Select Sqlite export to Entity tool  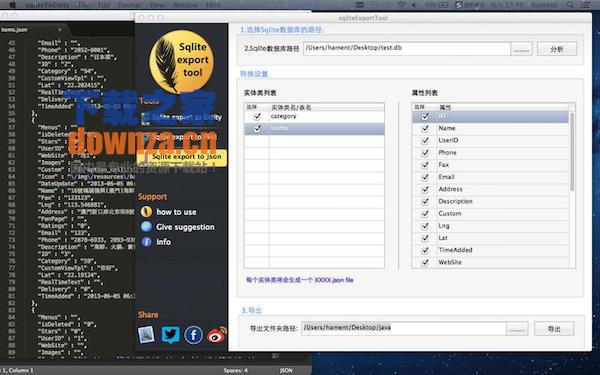[x=181, y=117]
